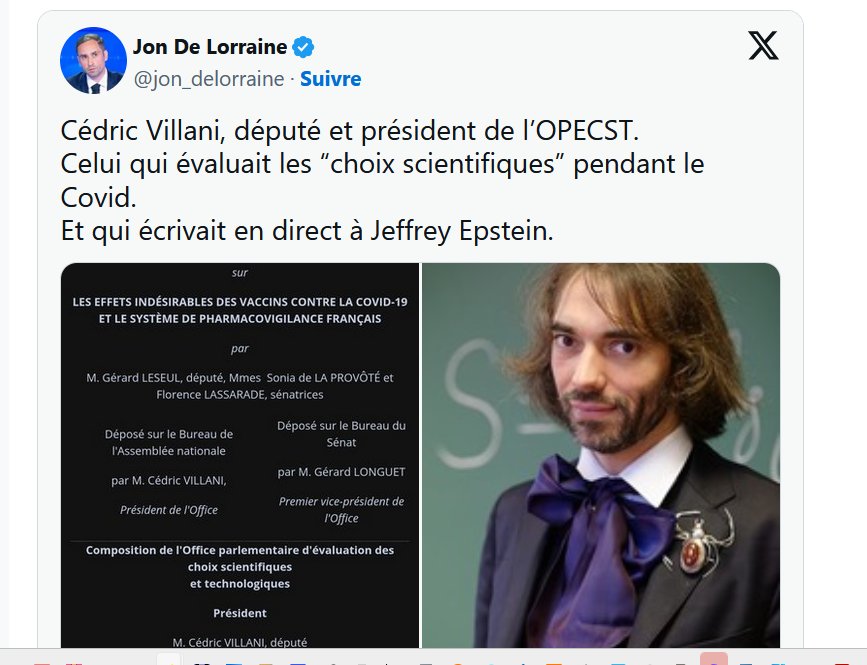Click the blue verified badge
Viewport: 867px width, 665px height.
coord(304,47)
